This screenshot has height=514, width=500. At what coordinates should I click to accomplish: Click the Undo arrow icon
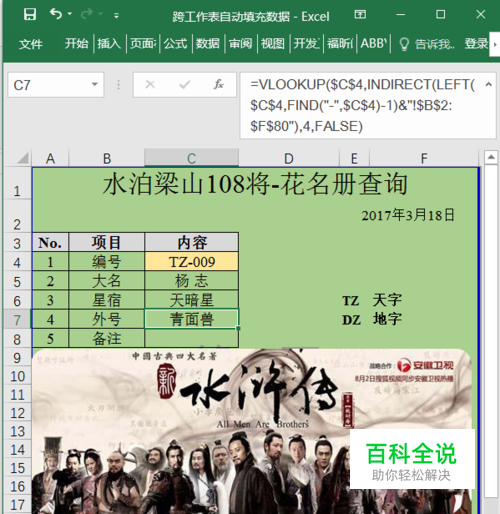pyautogui.click(x=56, y=14)
